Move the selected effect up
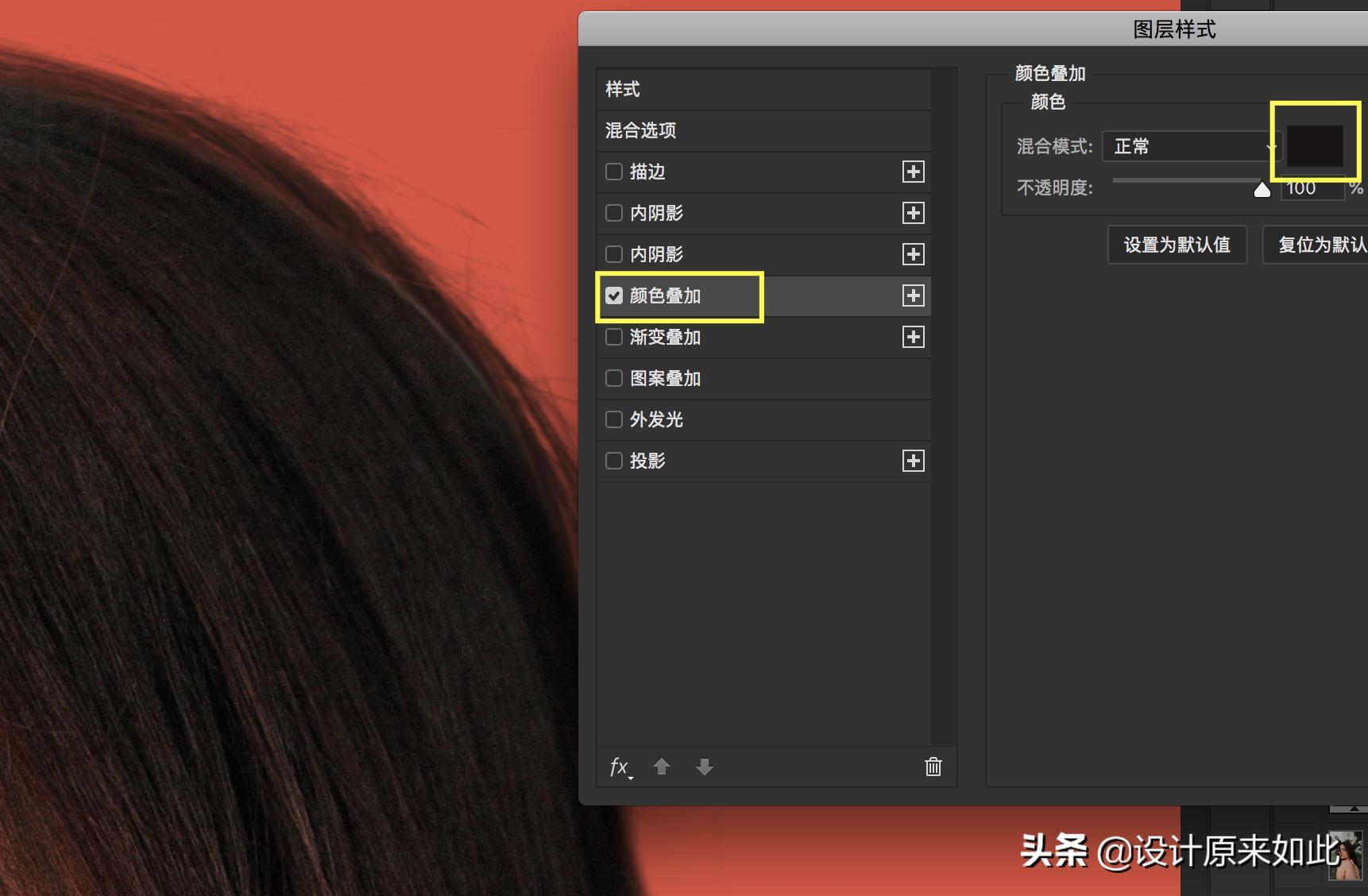 (662, 767)
